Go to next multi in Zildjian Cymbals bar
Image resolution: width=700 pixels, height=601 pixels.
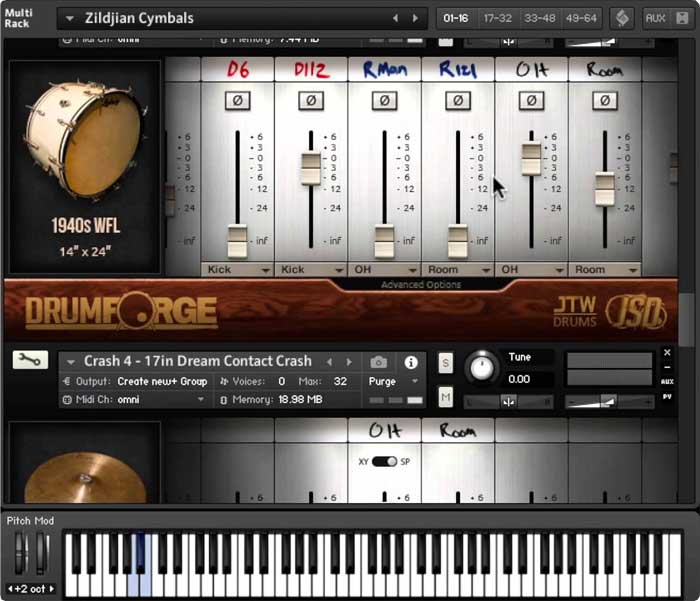pyautogui.click(x=415, y=18)
